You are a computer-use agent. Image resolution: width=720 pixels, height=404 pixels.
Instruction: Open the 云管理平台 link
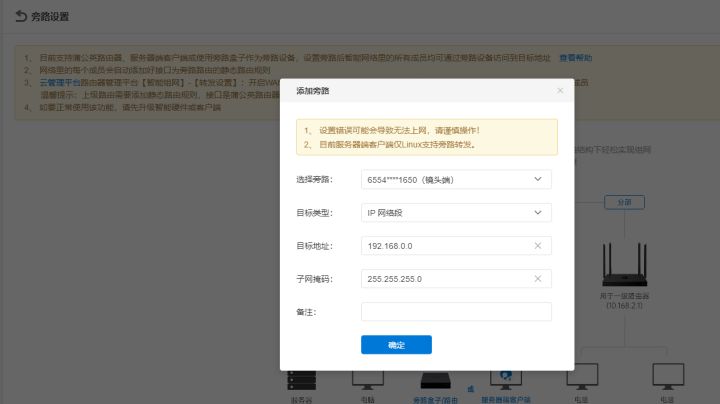(x=47, y=84)
